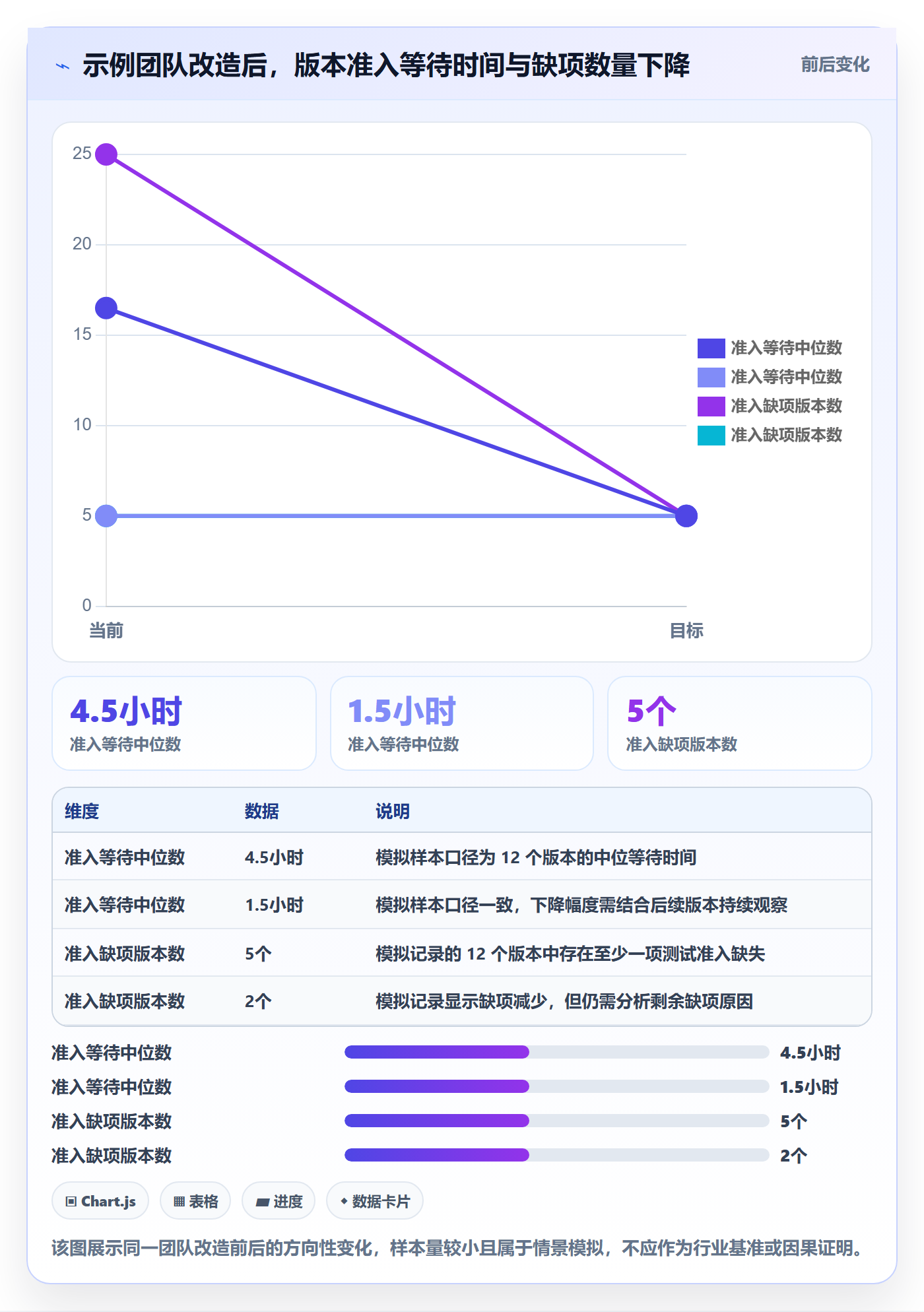Click the progress bar labeled 4.5小时
Screen dimensions: 924x1312
[x=557, y=1052]
